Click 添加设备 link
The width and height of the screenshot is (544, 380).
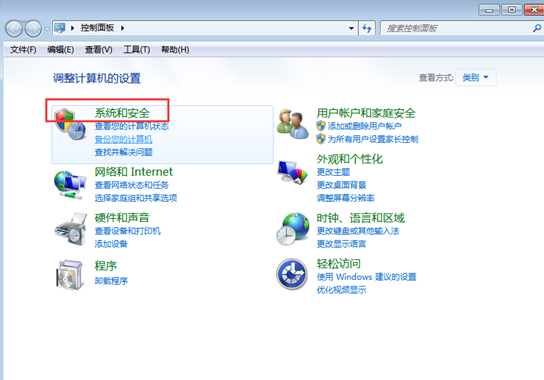111,244
